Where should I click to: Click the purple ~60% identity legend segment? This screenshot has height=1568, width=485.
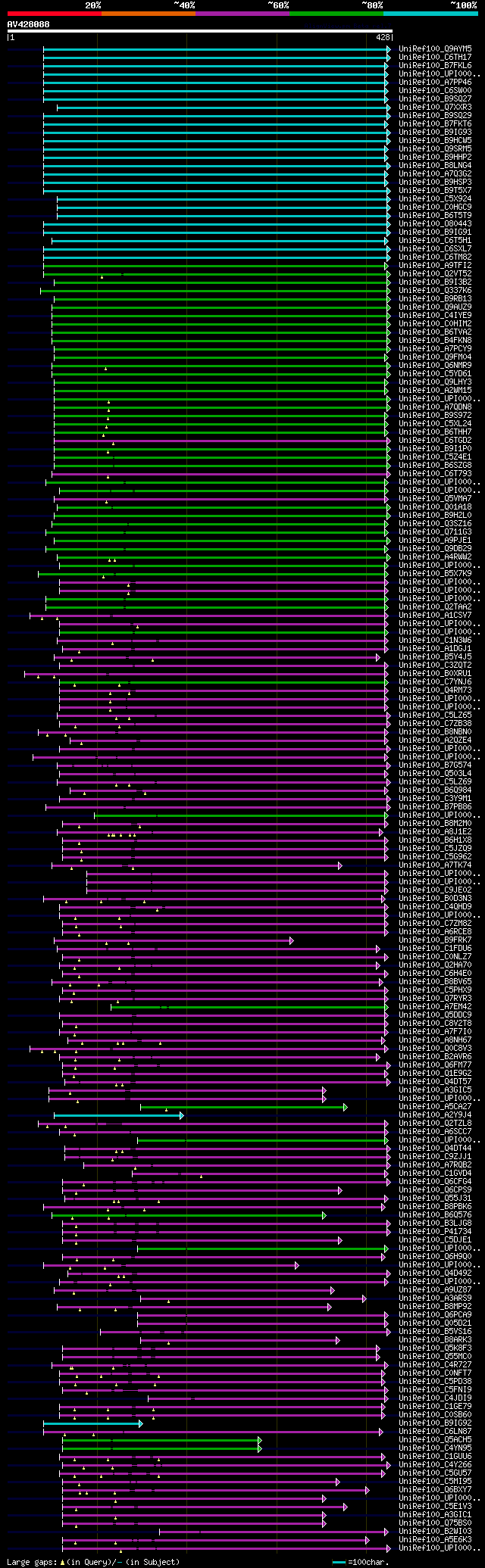point(242,14)
